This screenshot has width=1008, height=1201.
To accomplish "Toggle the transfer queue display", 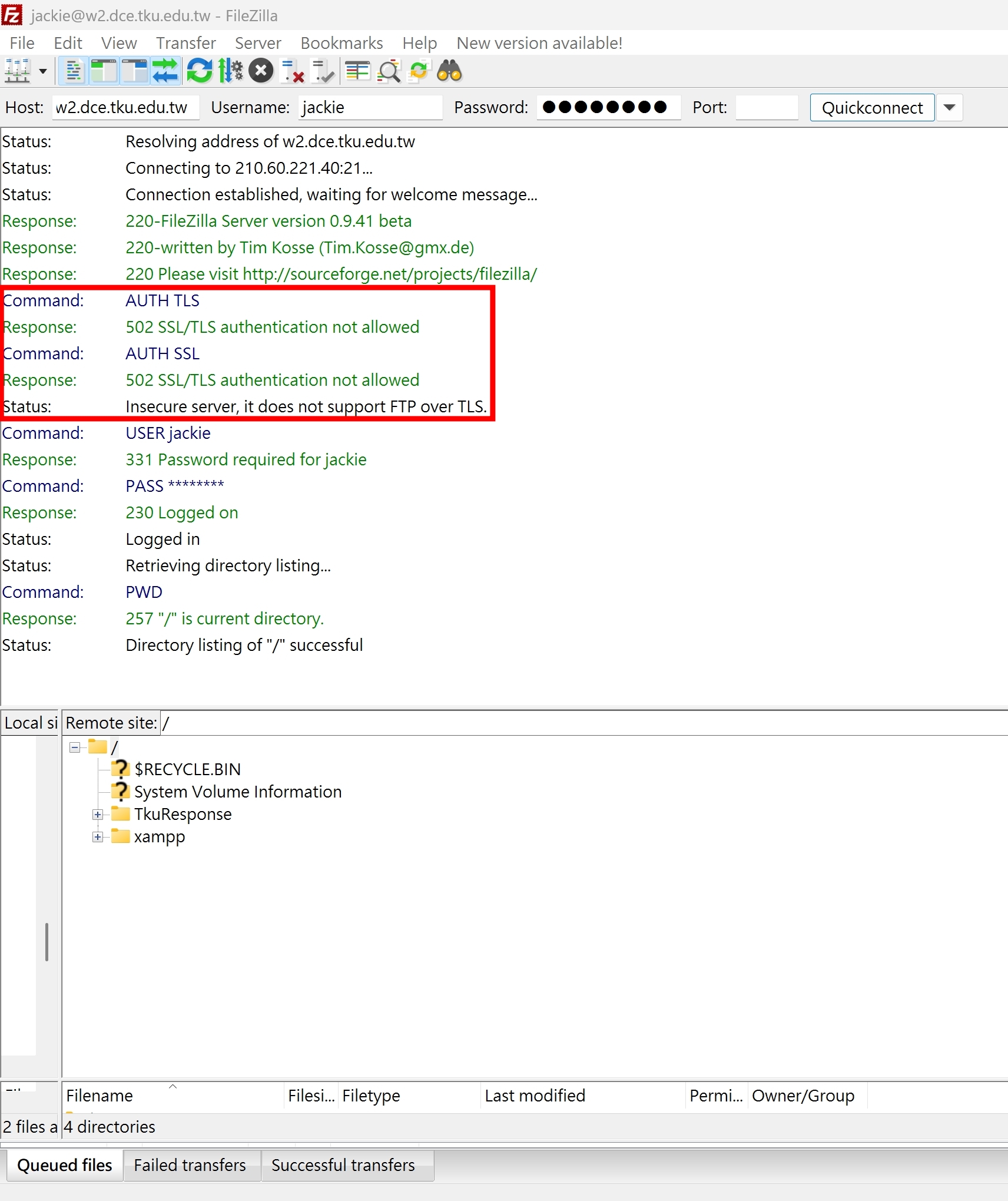I will [165, 72].
